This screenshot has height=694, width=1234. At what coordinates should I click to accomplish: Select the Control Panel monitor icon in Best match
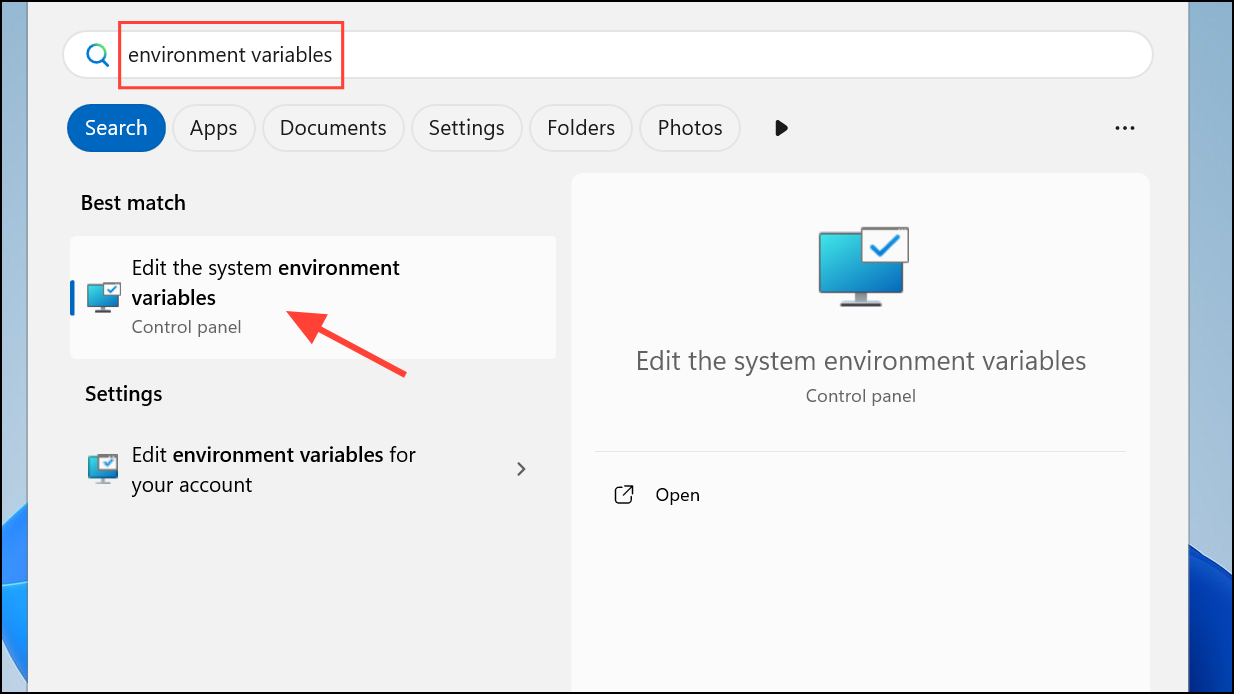tap(101, 296)
